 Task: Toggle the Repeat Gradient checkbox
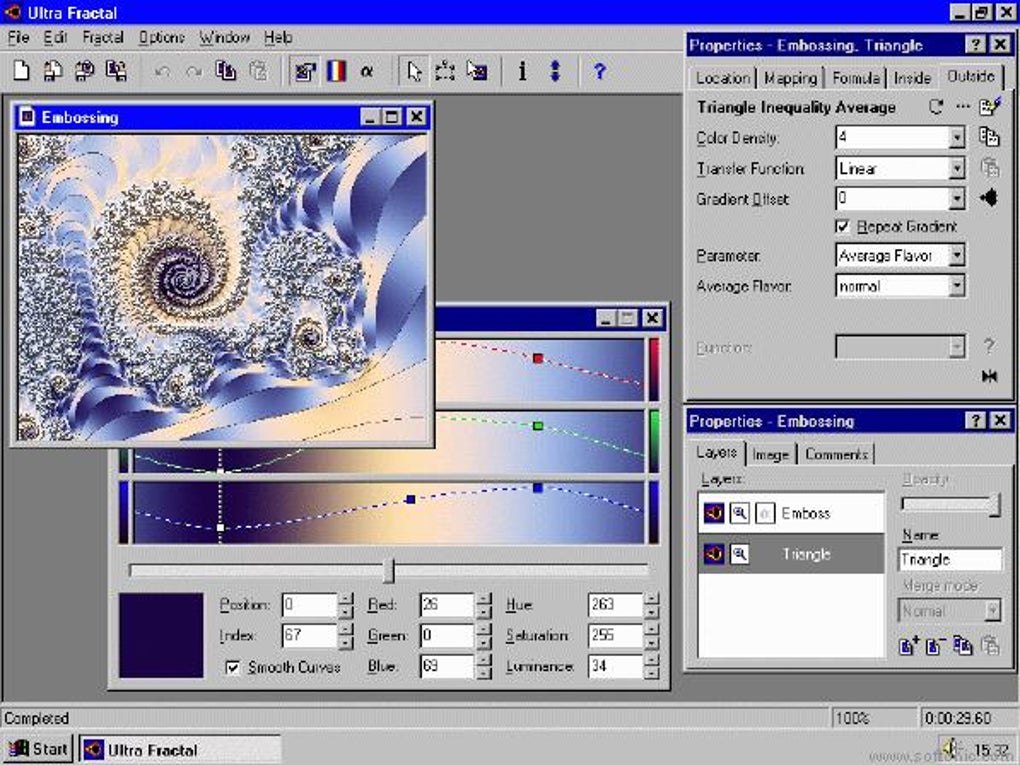[842, 226]
